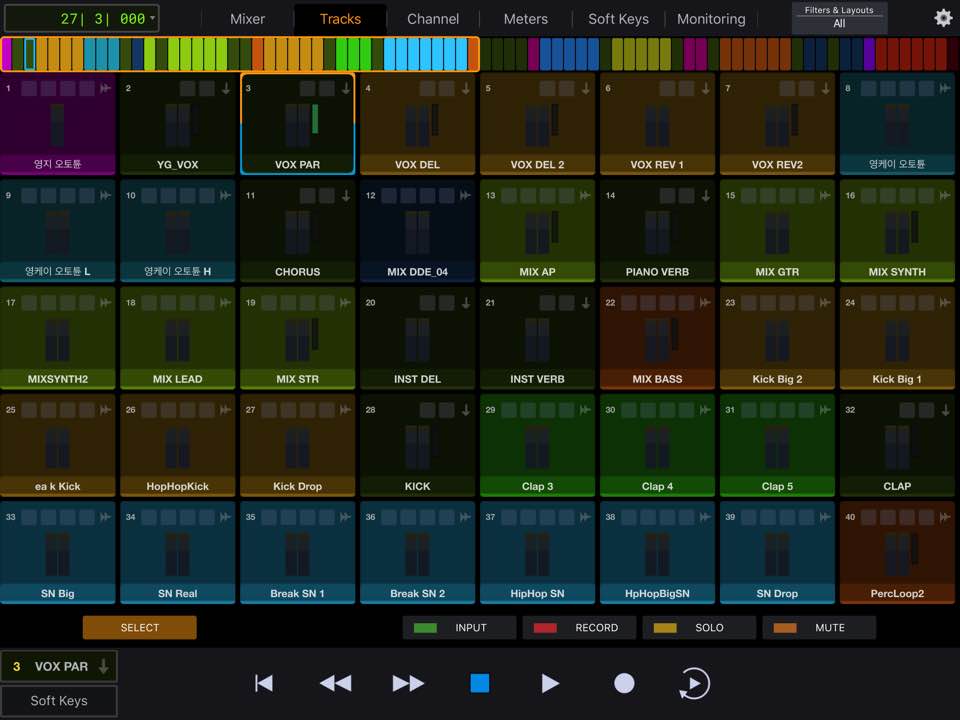Select the SN Drop track tile
Screen dimensions: 960x720
coord(777,553)
